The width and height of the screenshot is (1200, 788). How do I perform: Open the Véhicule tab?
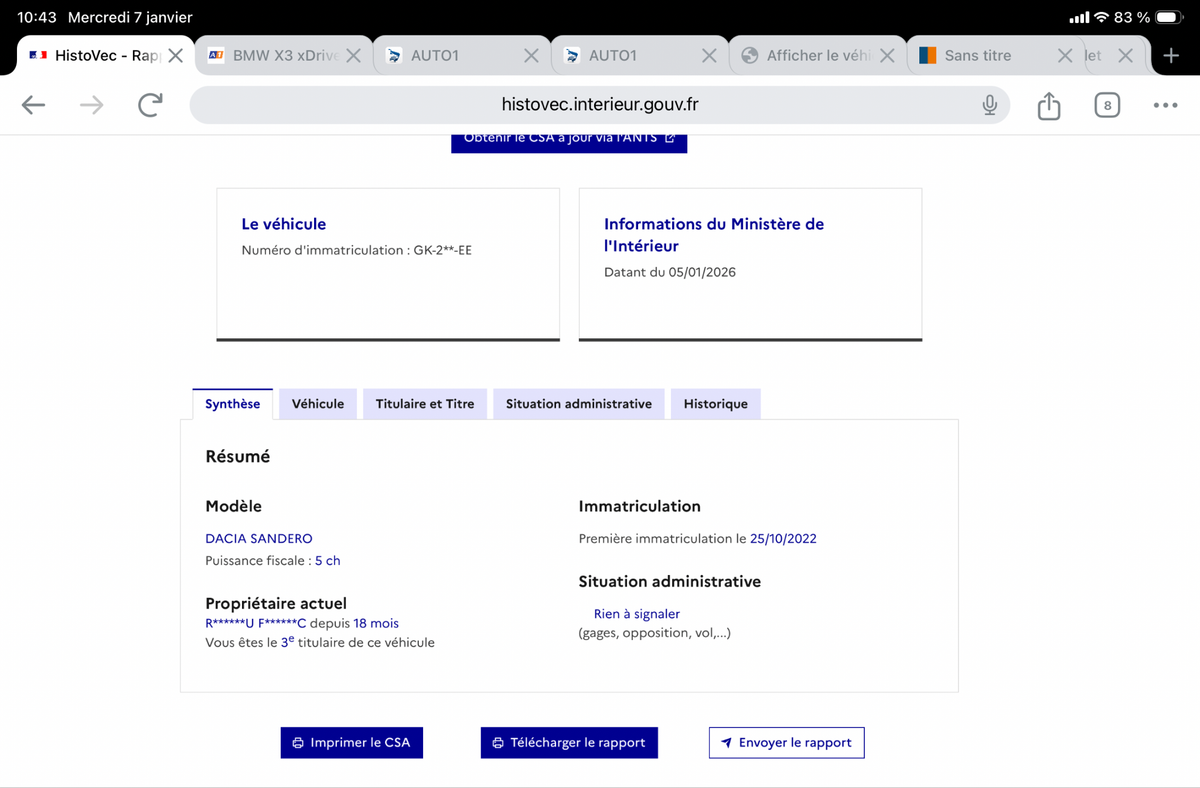click(x=318, y=404)
